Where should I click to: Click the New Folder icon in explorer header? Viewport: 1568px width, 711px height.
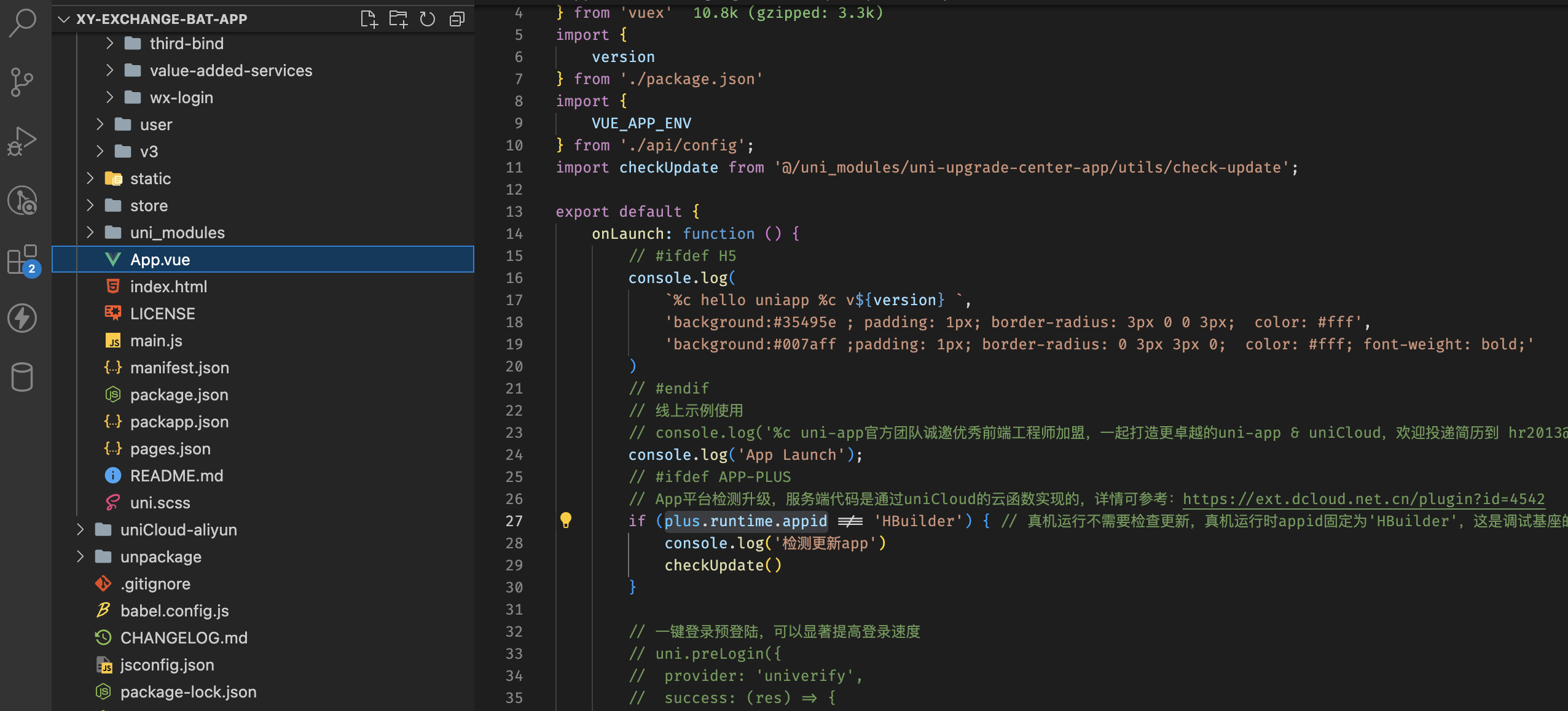pyautogui.click(x=398, y=19)
